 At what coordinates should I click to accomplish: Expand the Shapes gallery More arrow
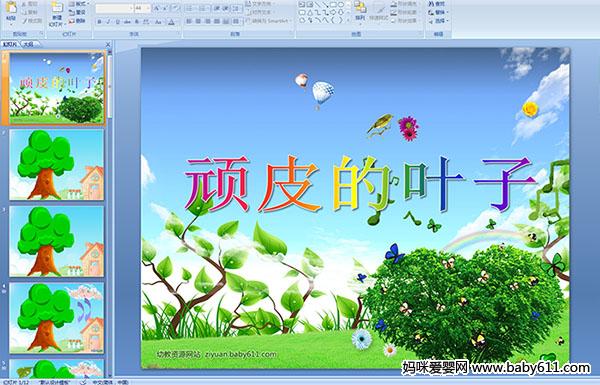click(x=348, y=20)
